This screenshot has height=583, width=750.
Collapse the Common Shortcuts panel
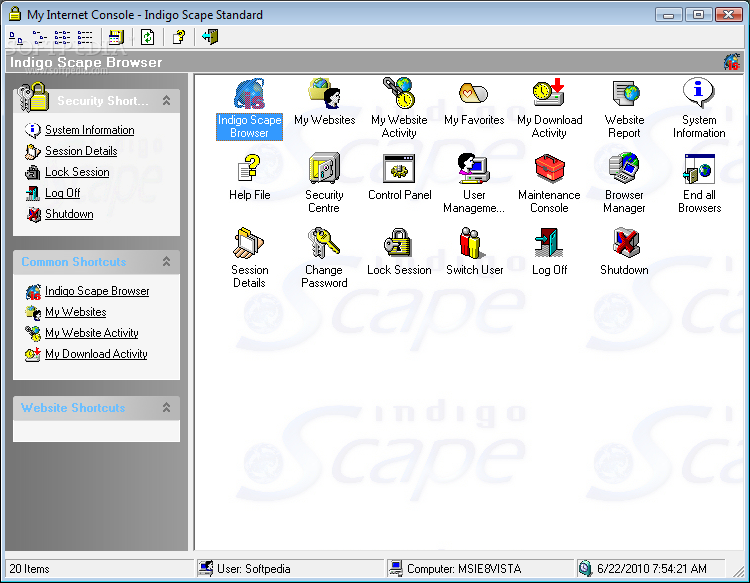[x=166, y=262]
